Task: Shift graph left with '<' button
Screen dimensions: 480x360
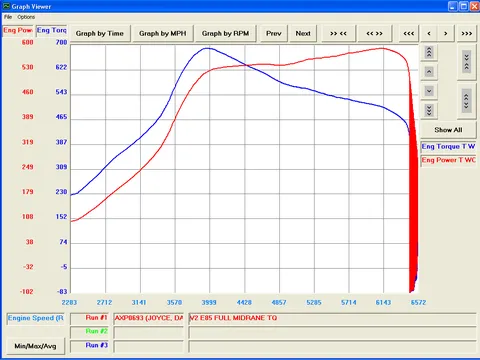Action: (x=429, y=33)
